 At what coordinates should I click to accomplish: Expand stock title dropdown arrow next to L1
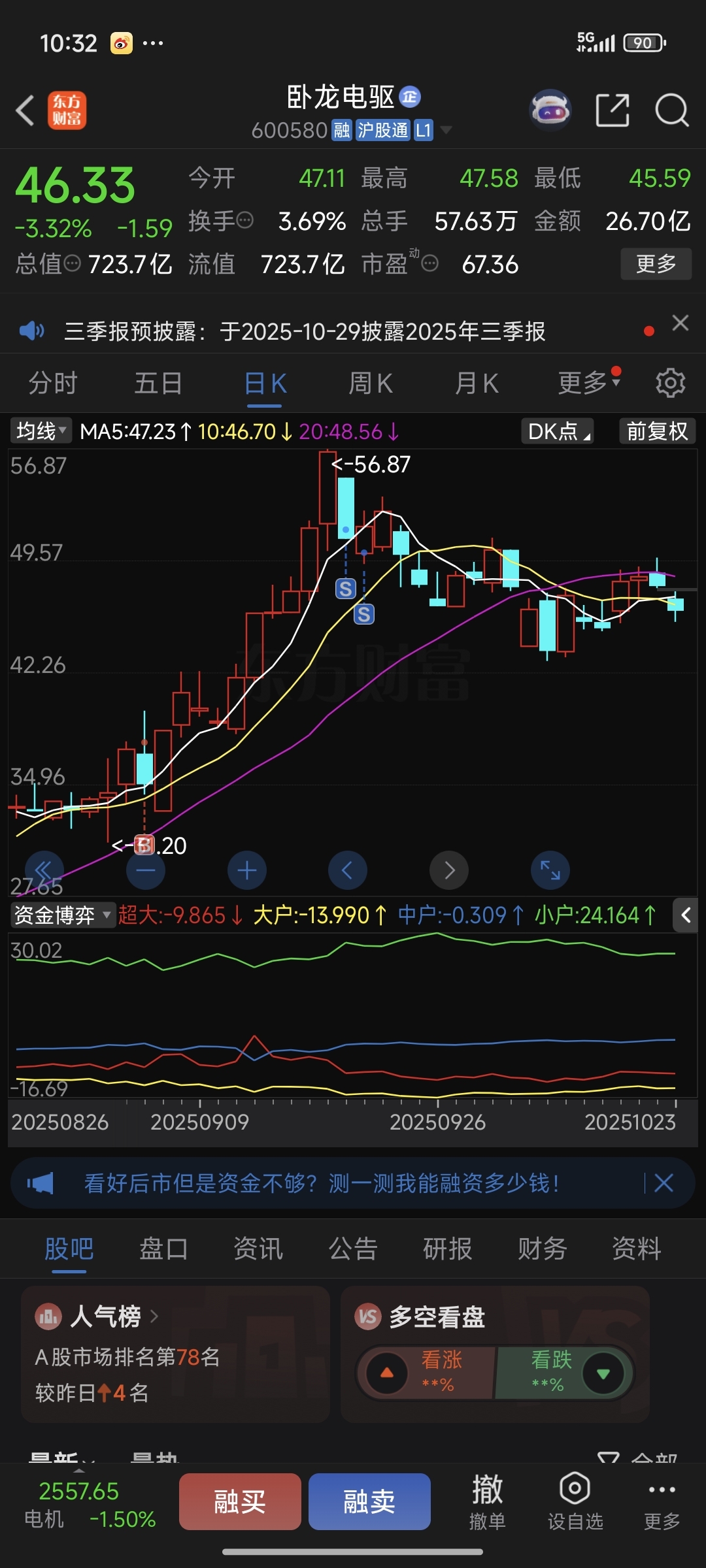446,130
